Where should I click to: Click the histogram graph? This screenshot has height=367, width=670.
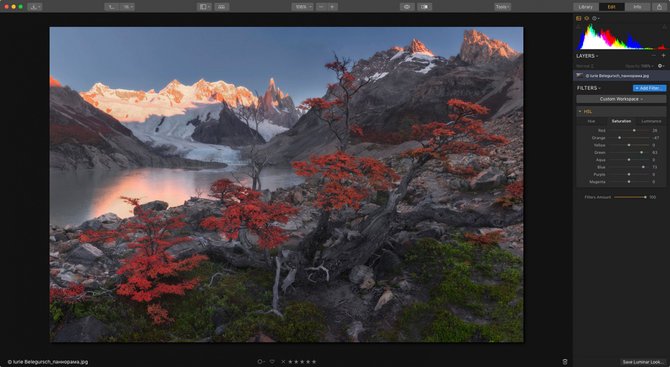point(621,37)
